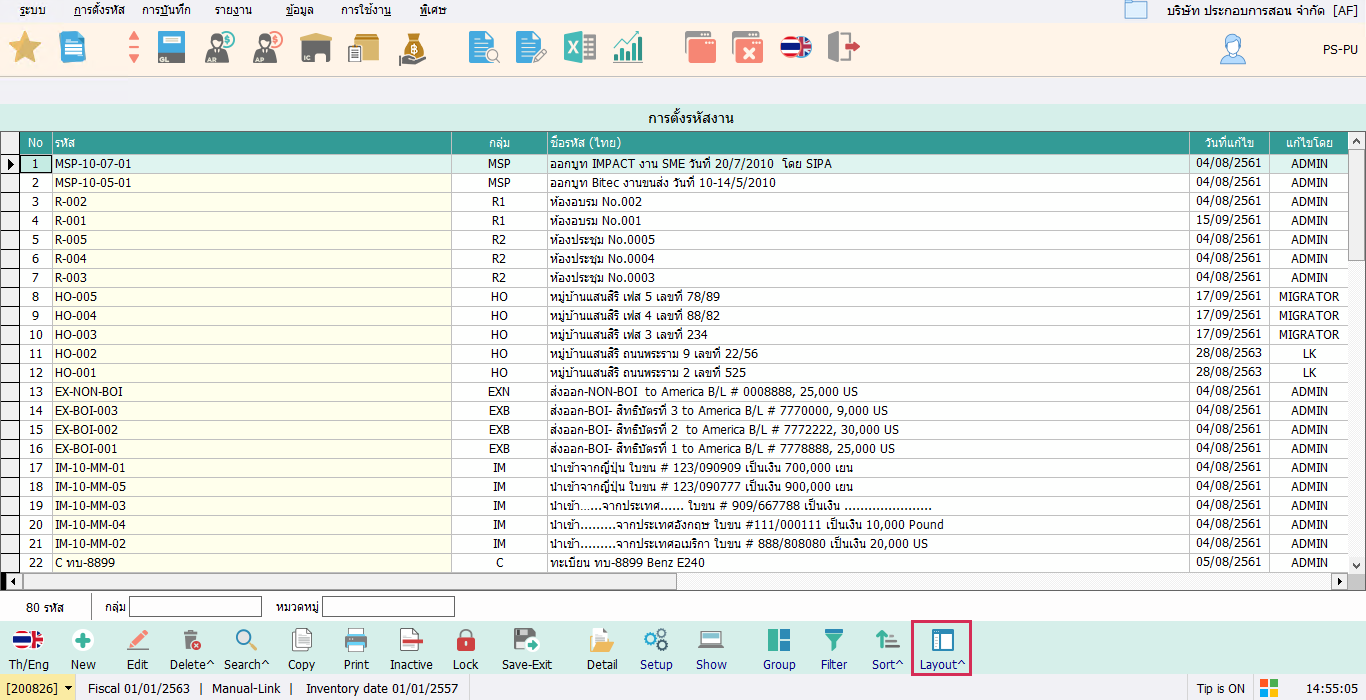The image size is (1366, 700).
Task: Open the GL module icon
Action: point(172,47)
